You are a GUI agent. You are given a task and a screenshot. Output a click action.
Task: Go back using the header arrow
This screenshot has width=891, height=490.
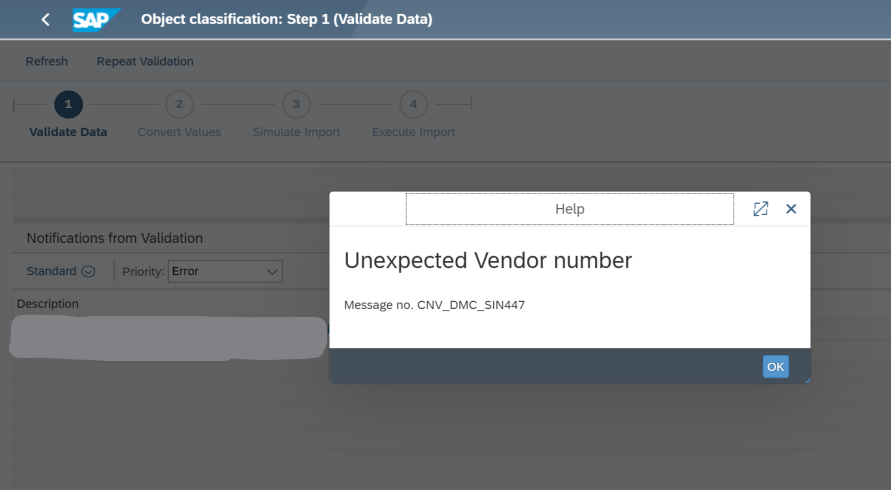click(45, 19)
